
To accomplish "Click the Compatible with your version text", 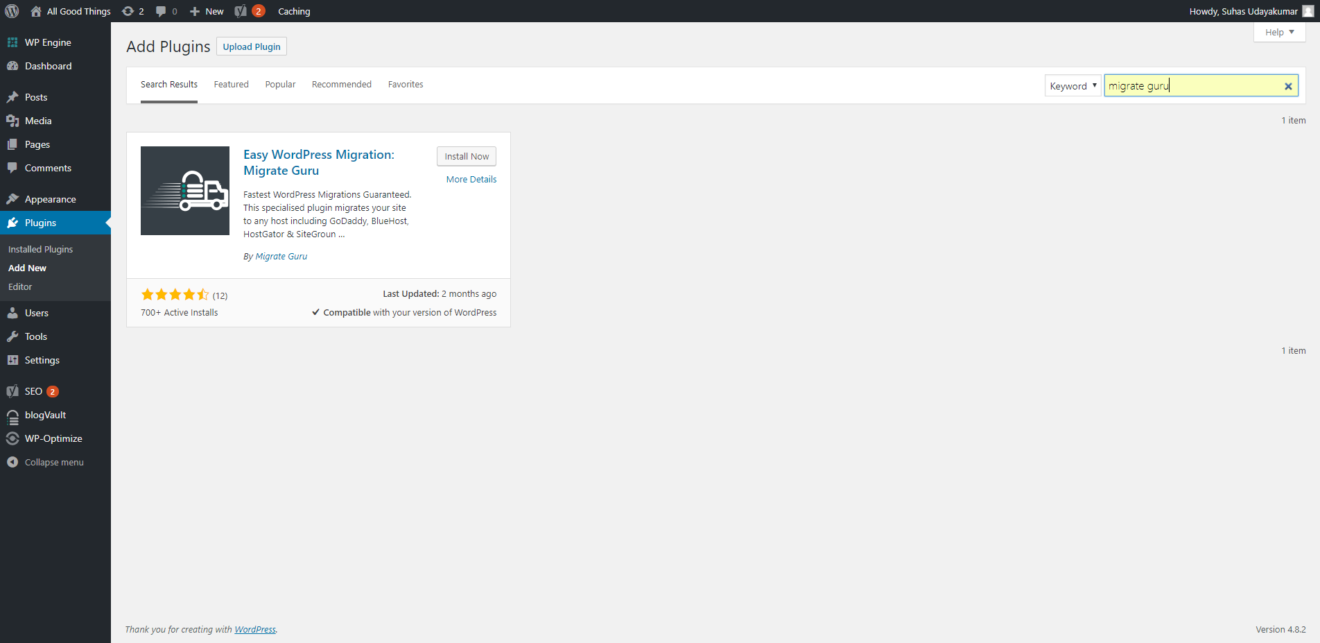I will coord(404,313).
